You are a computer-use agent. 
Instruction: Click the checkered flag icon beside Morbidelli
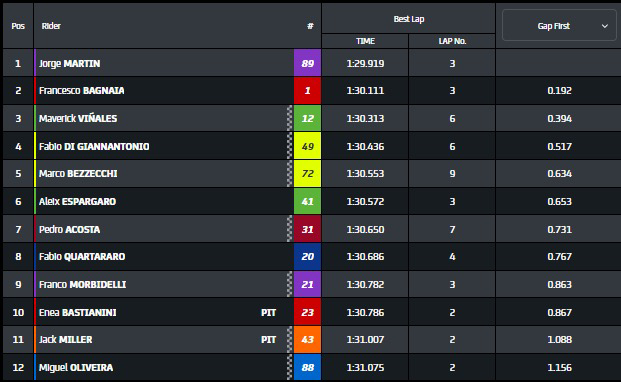point(290,284)
